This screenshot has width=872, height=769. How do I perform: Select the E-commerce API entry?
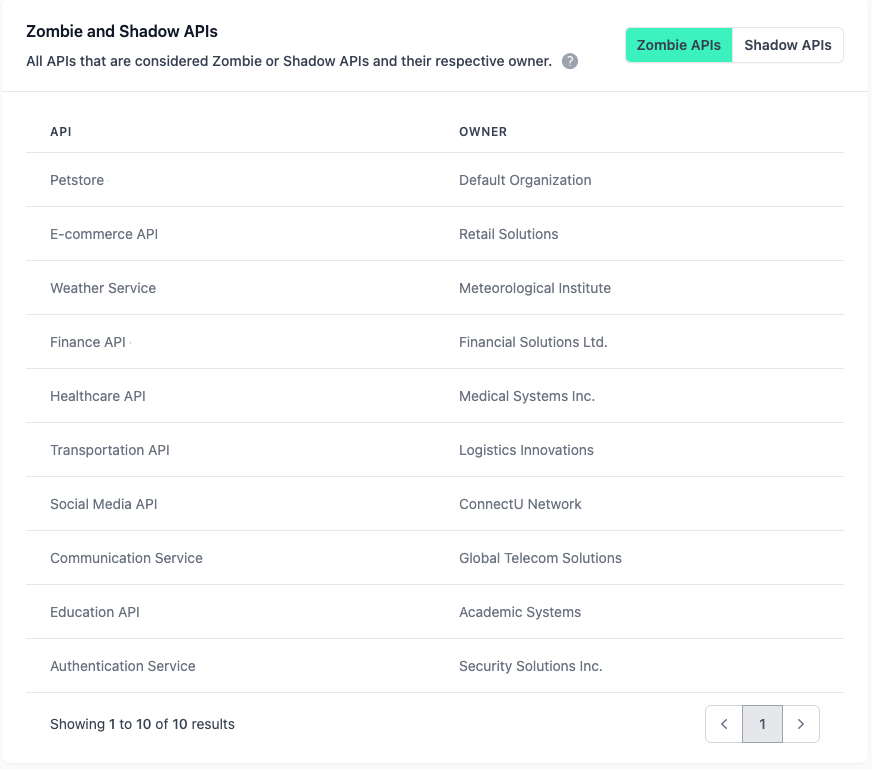[103, 234]
